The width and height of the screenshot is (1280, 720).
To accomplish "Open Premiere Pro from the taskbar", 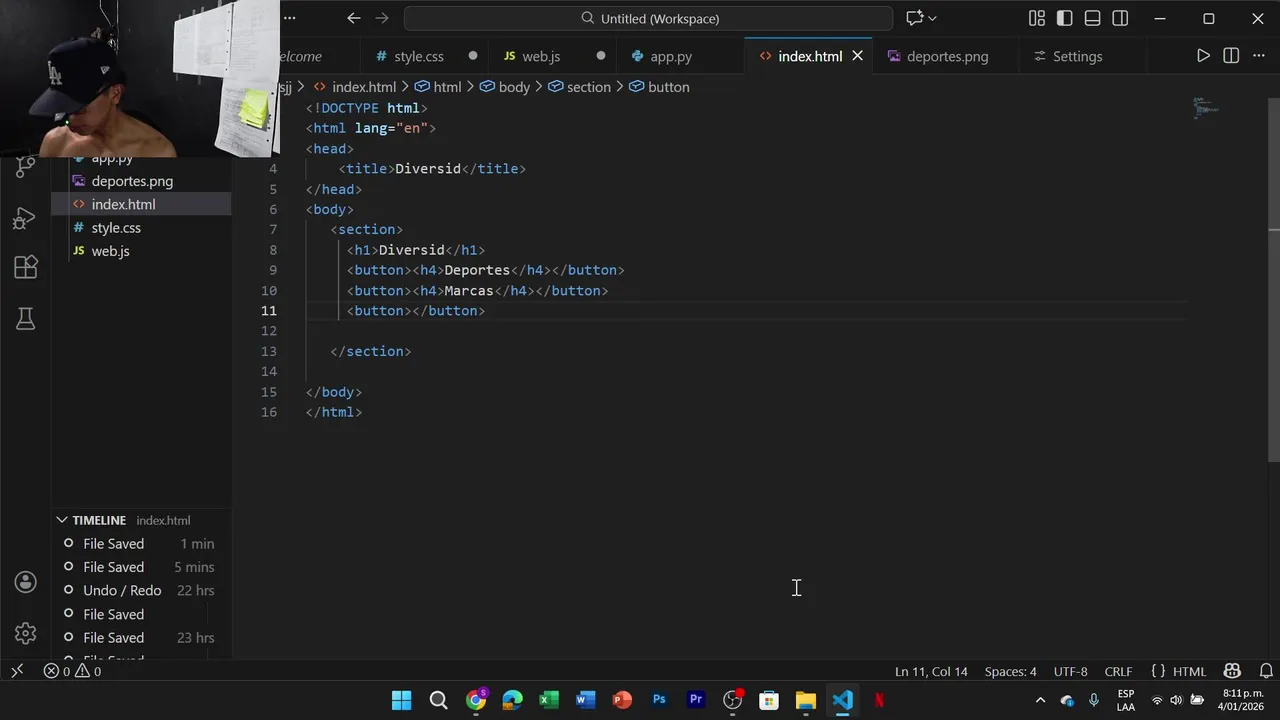I will (x=696, y=700).
